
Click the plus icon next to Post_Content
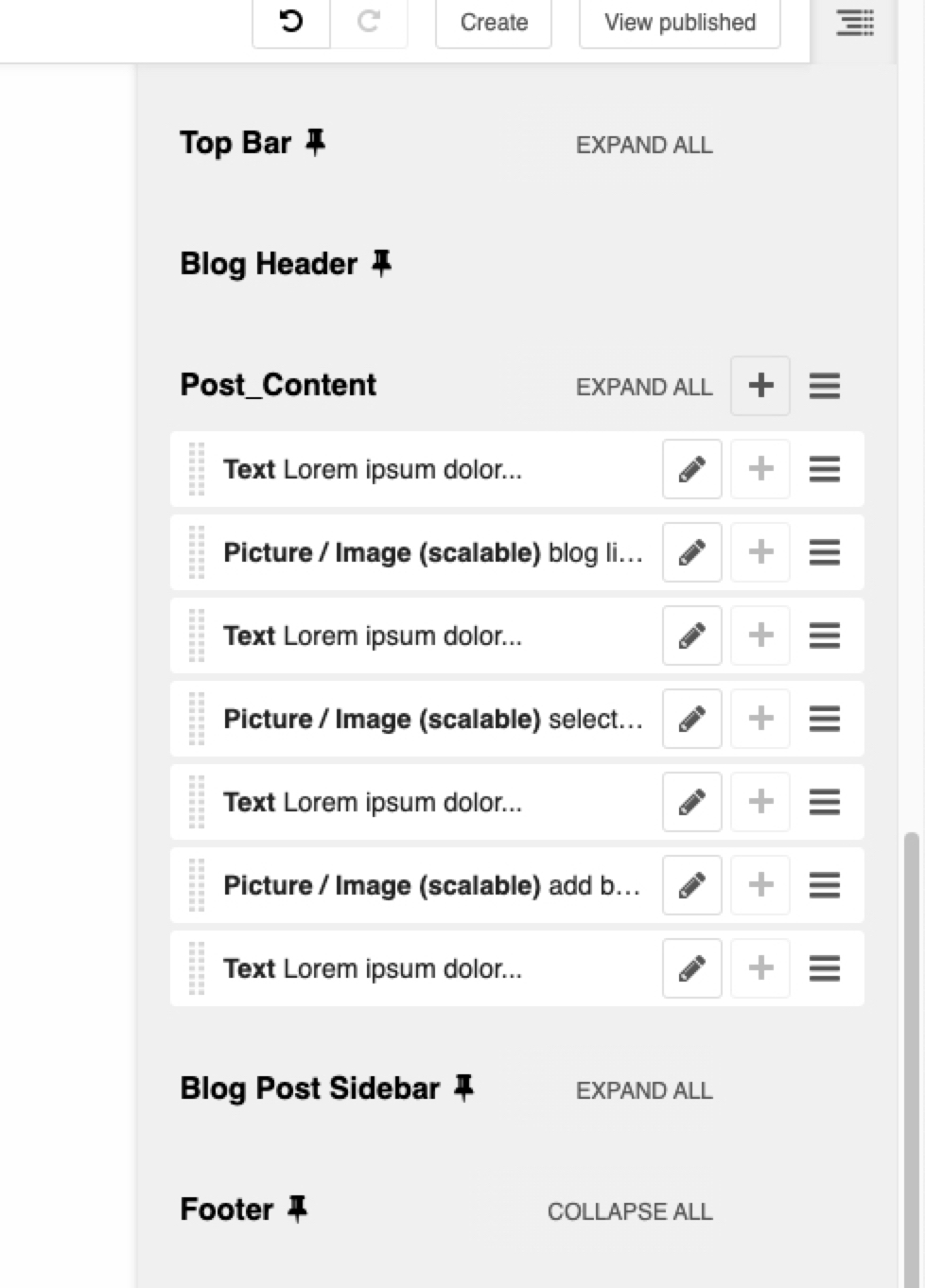click(x=759, y=385)
